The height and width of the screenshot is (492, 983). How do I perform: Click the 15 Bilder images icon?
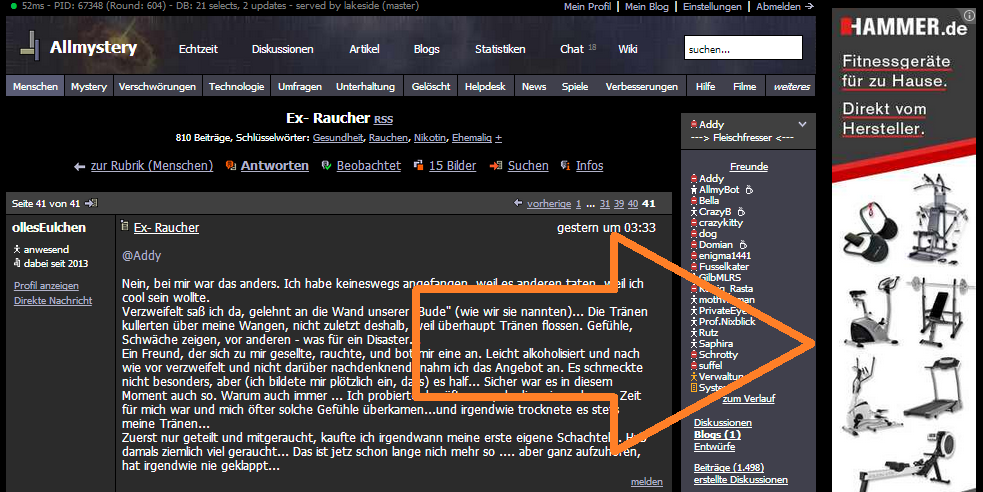coord(419,166)
